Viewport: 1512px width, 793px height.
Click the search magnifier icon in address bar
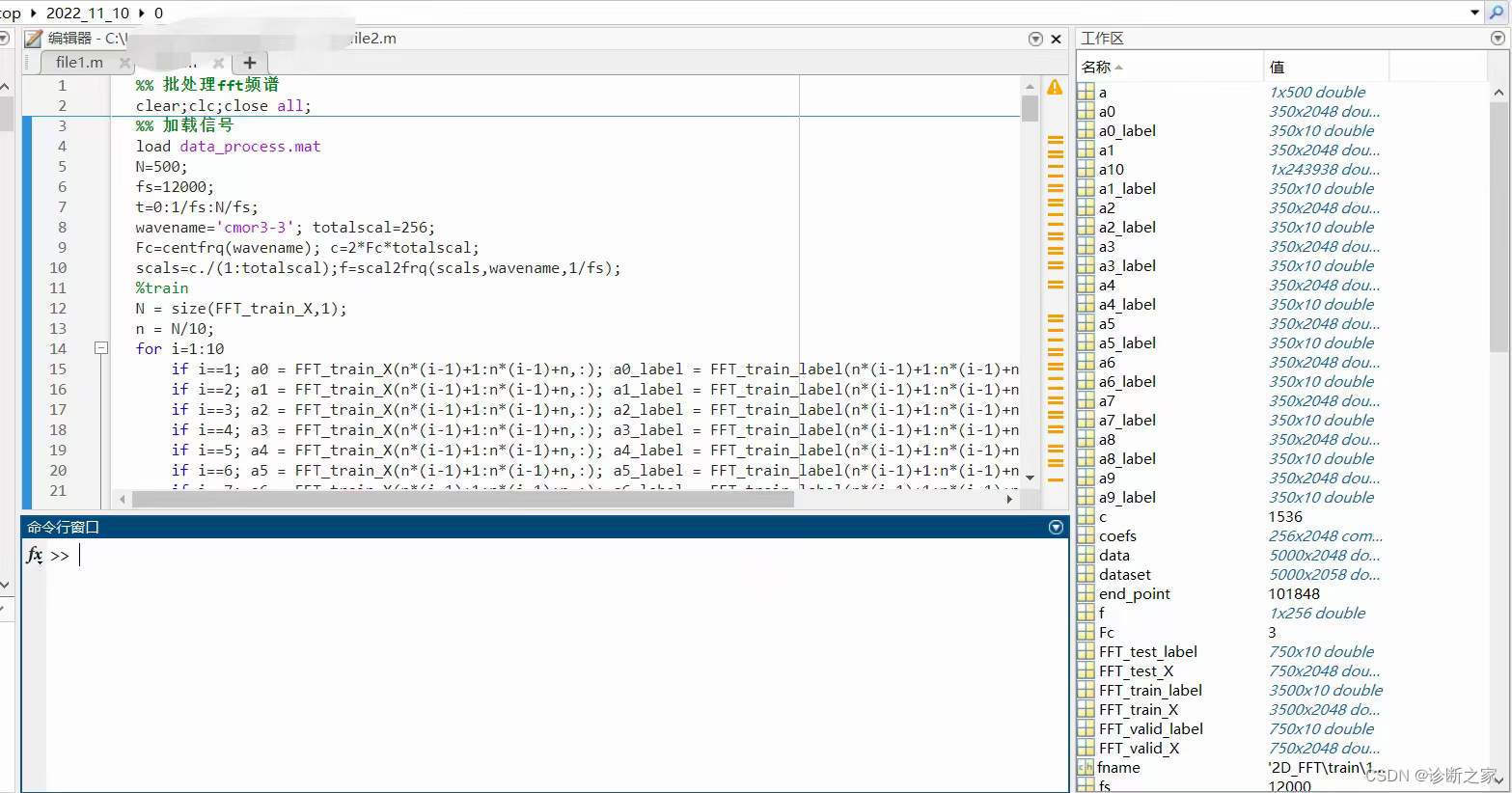(x=1496, y=13)
